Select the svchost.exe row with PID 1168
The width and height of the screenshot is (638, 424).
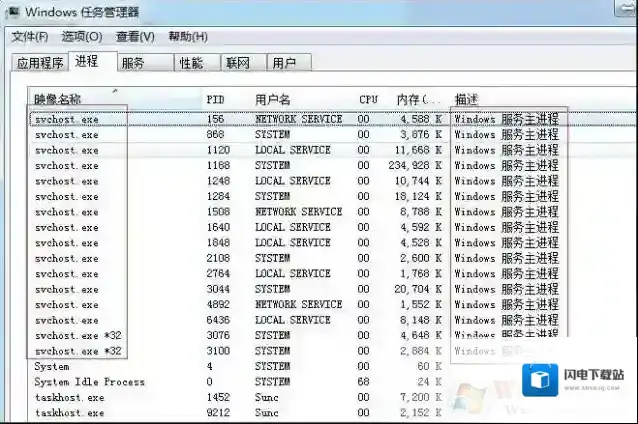tap(66, 165)
